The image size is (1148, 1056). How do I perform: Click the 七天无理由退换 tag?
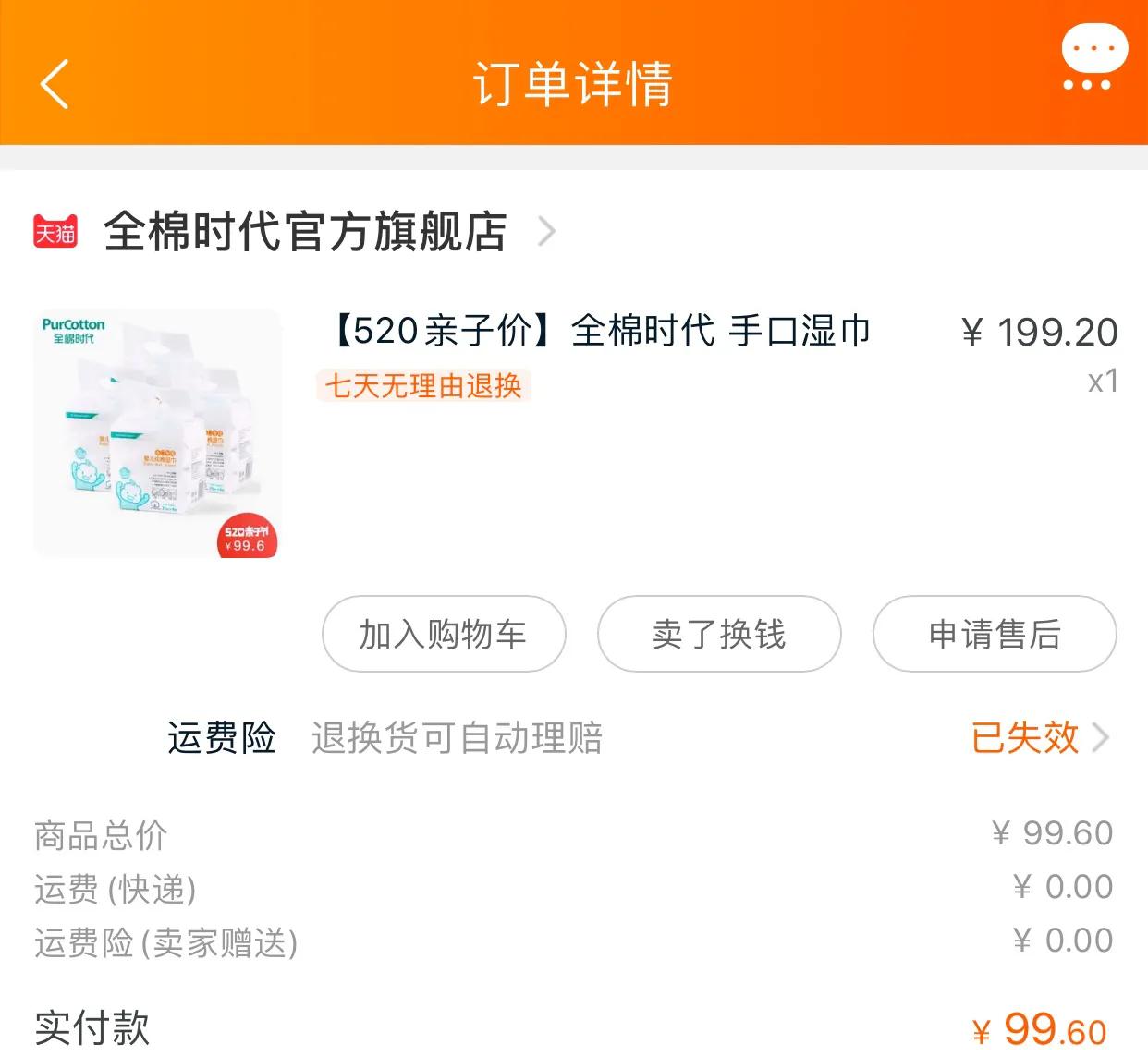[423, 385]
